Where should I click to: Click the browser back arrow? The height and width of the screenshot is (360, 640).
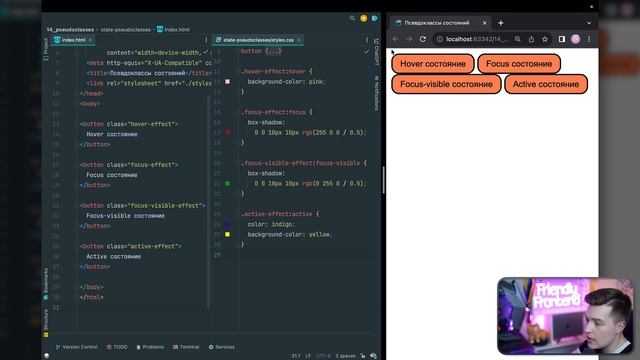click(396, 39)
